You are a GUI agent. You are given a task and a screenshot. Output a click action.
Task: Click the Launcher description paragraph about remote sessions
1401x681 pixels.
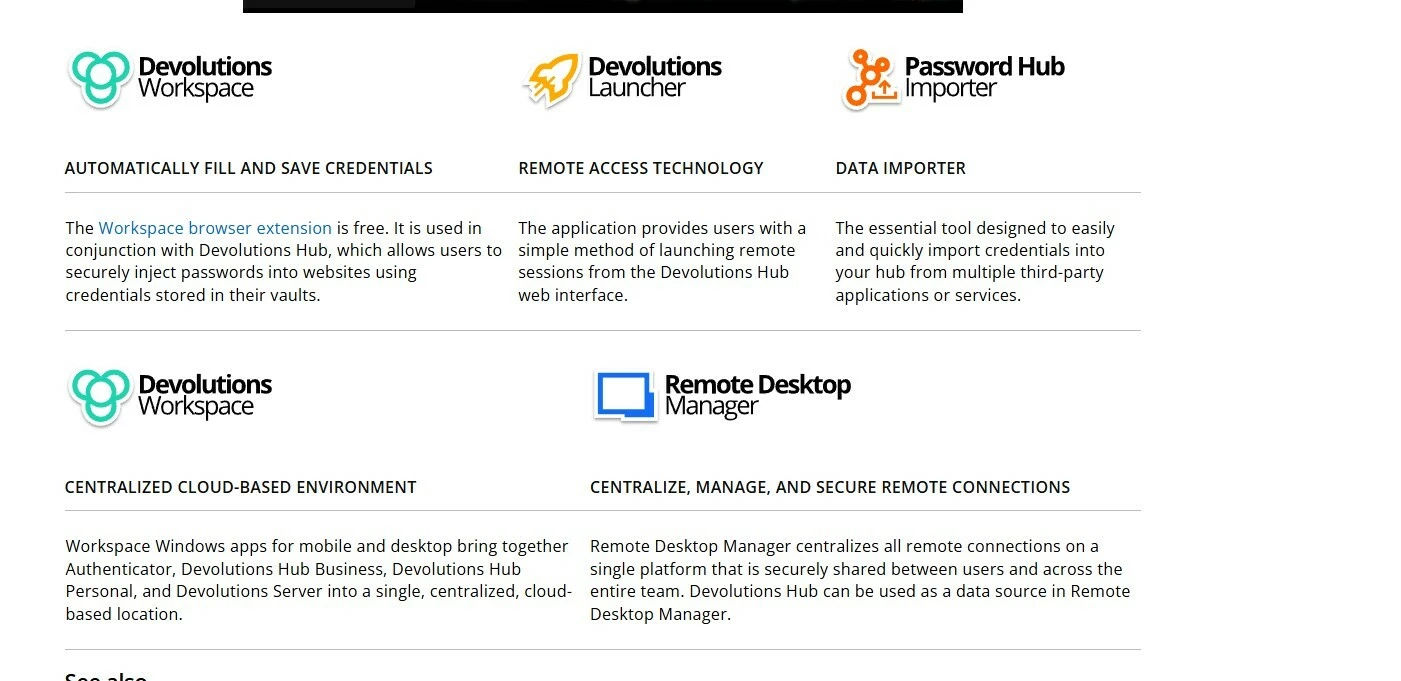(662, 262)
